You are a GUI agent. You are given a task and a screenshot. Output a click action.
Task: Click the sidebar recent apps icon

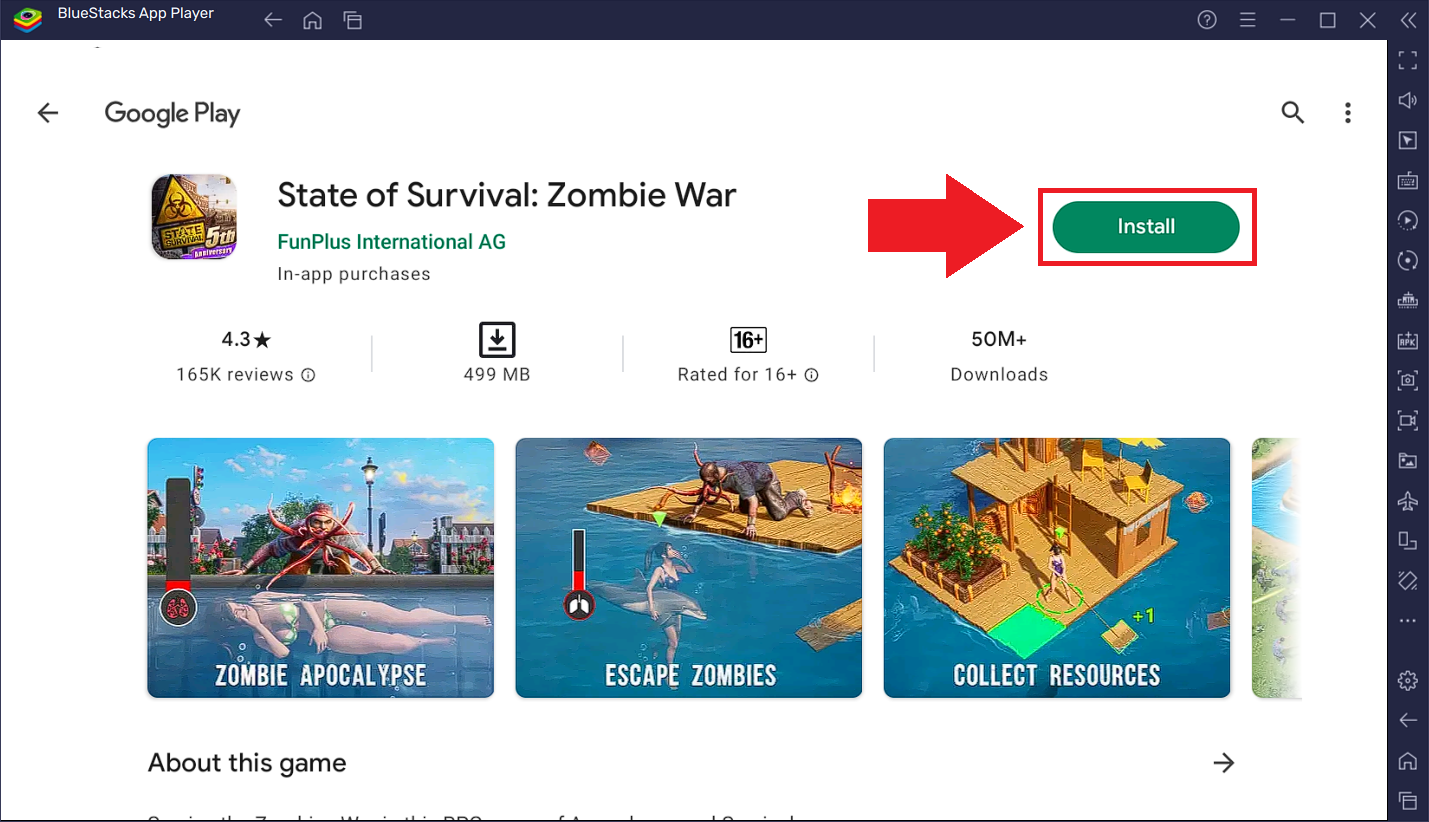click(x=1408, y=800)
